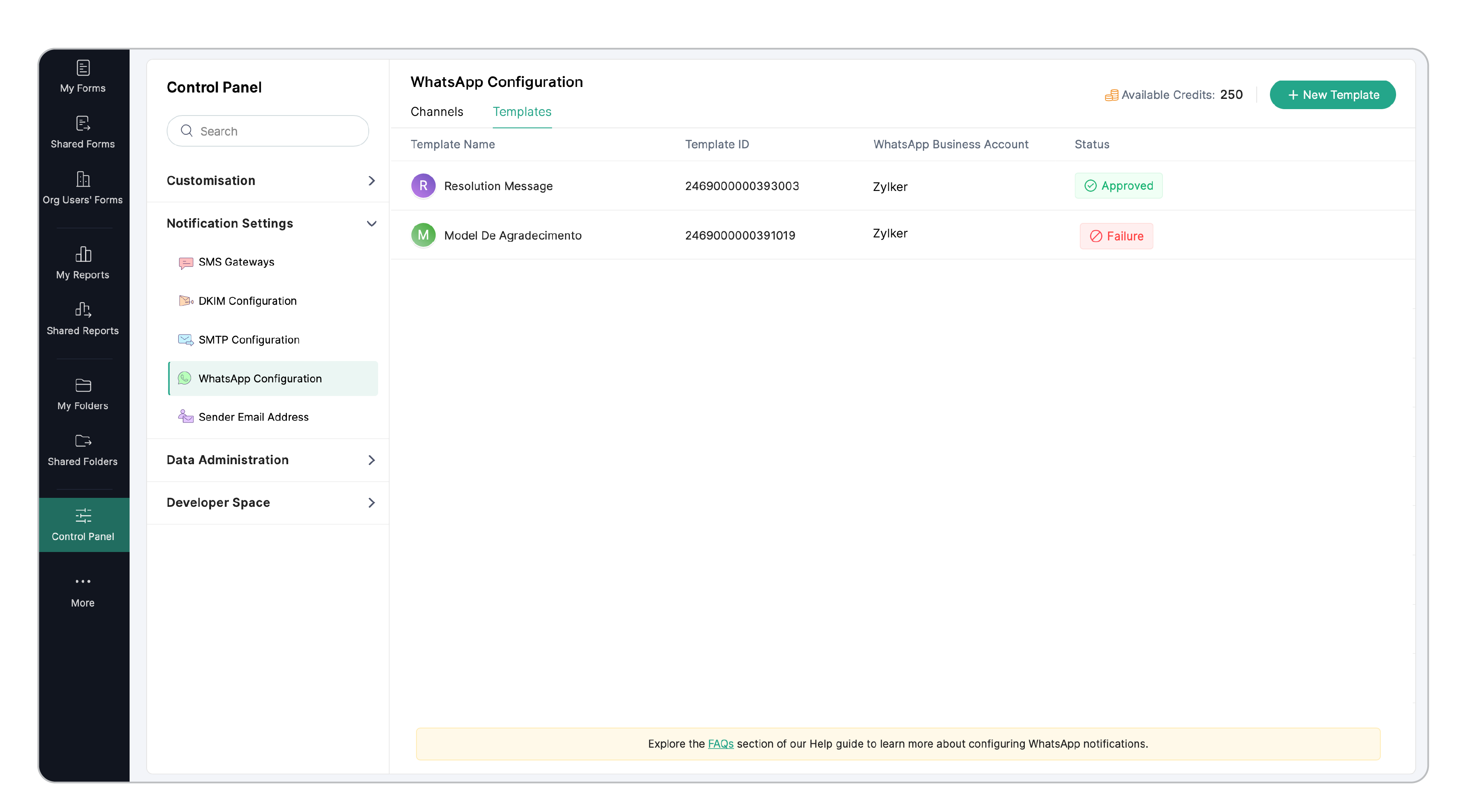The image size is (1469, 812).
Task: Click the available credits coins icon
Action: click(1111, 95)
